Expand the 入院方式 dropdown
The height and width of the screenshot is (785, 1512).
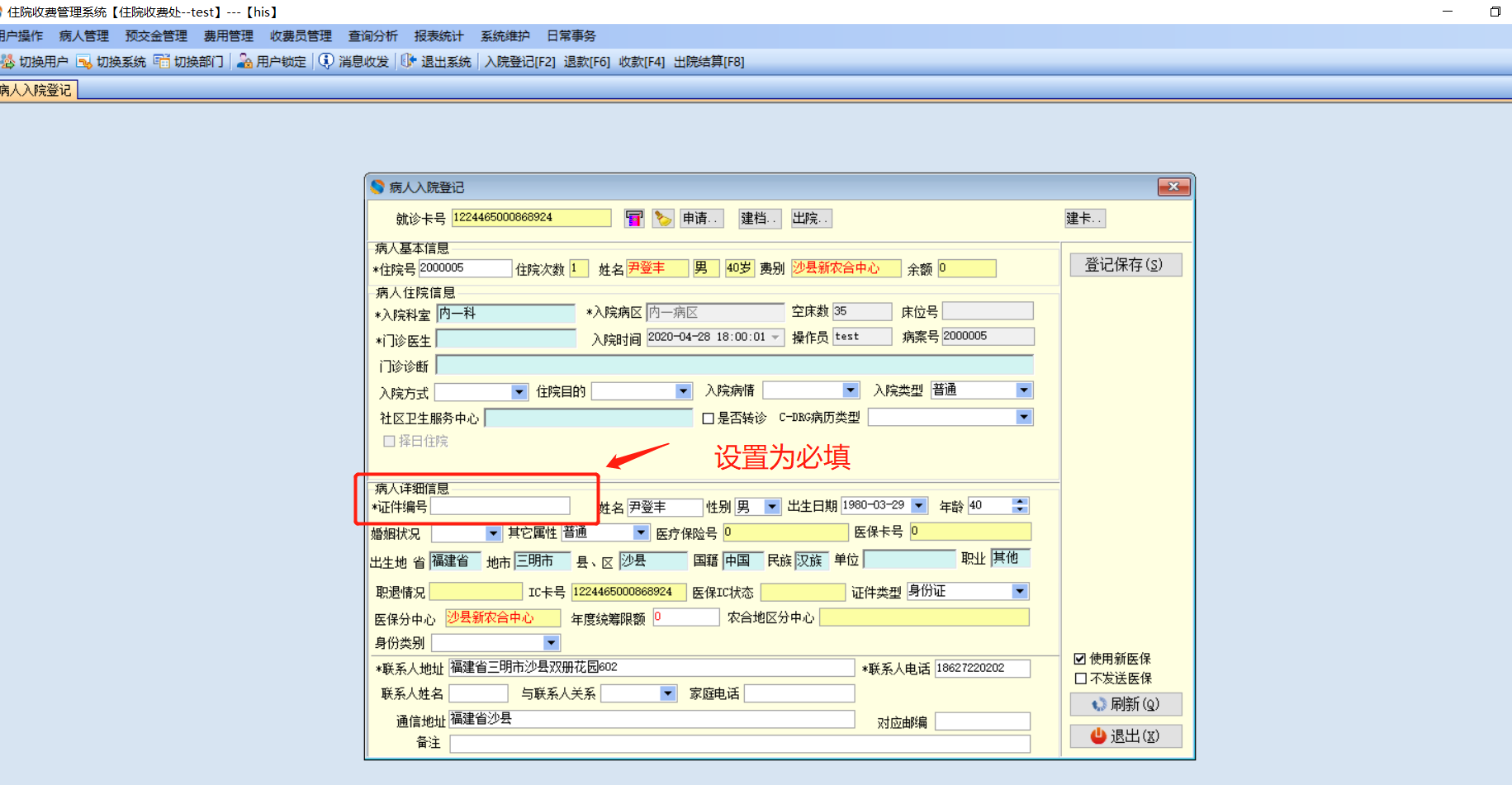click(x=519, y=391)
